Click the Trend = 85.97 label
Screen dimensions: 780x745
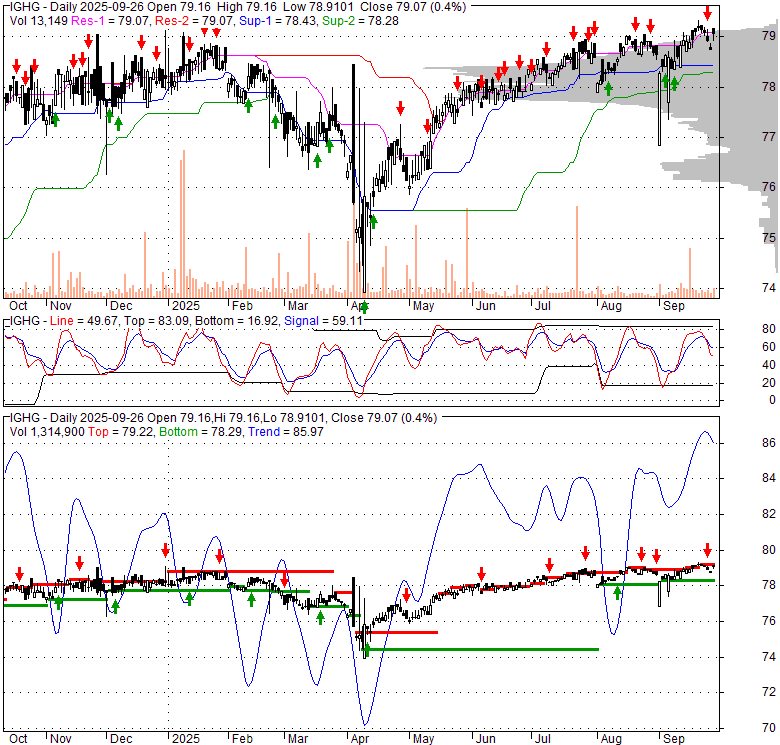(286, 432)
